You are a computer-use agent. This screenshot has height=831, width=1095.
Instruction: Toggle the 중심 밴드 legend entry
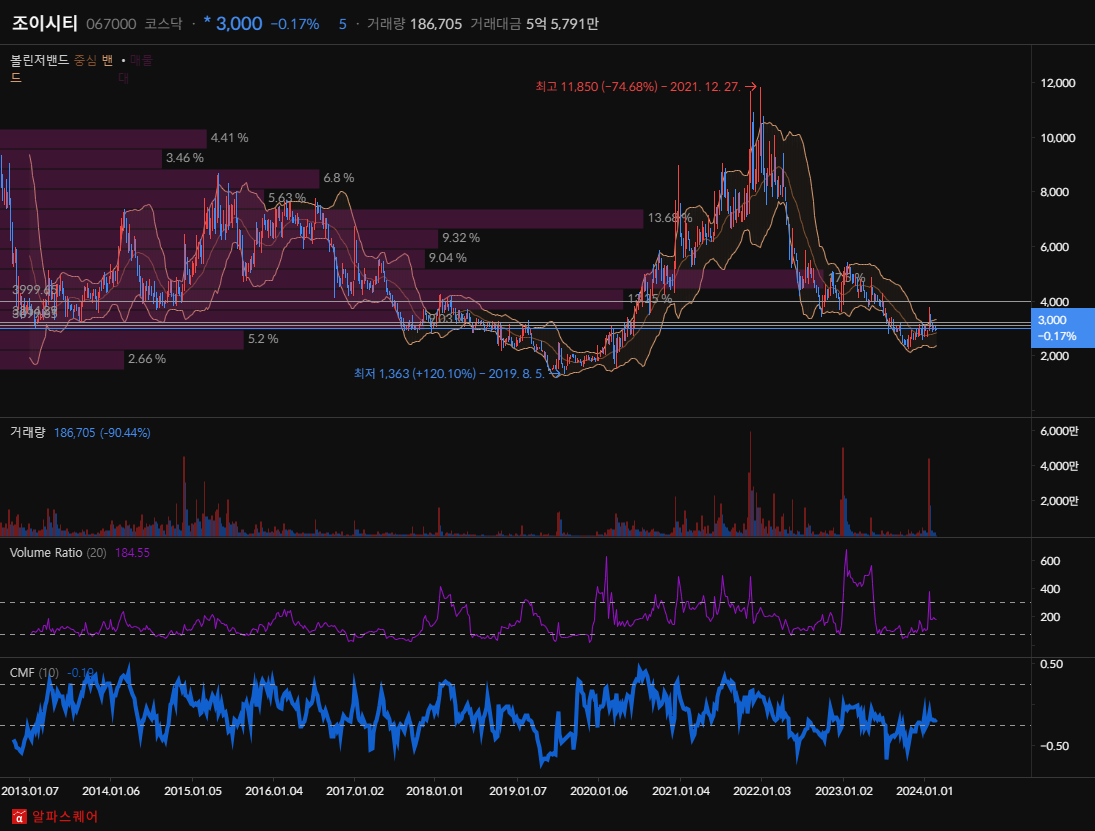(93, 61)
